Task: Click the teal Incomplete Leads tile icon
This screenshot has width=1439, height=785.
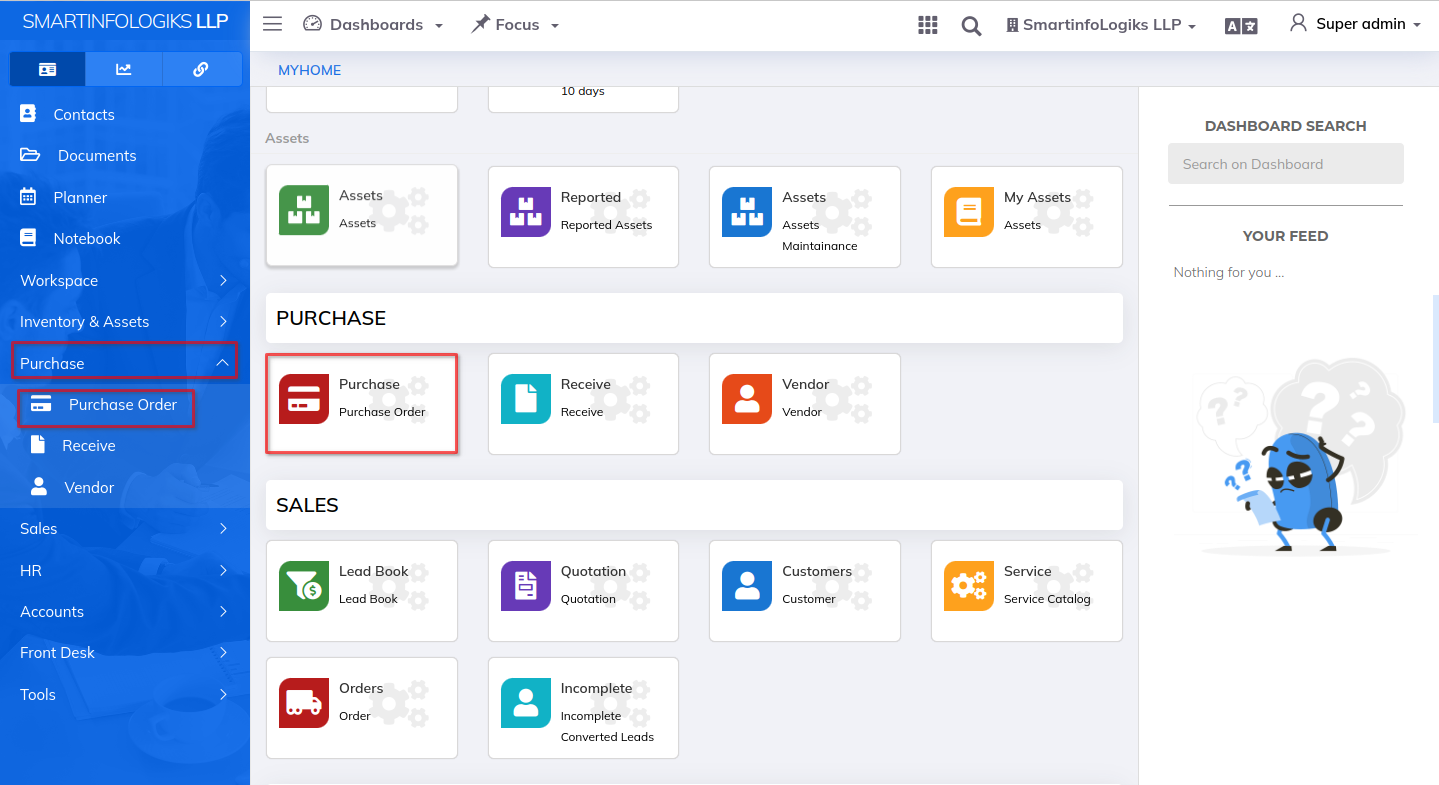Action: tap(526, 703)
